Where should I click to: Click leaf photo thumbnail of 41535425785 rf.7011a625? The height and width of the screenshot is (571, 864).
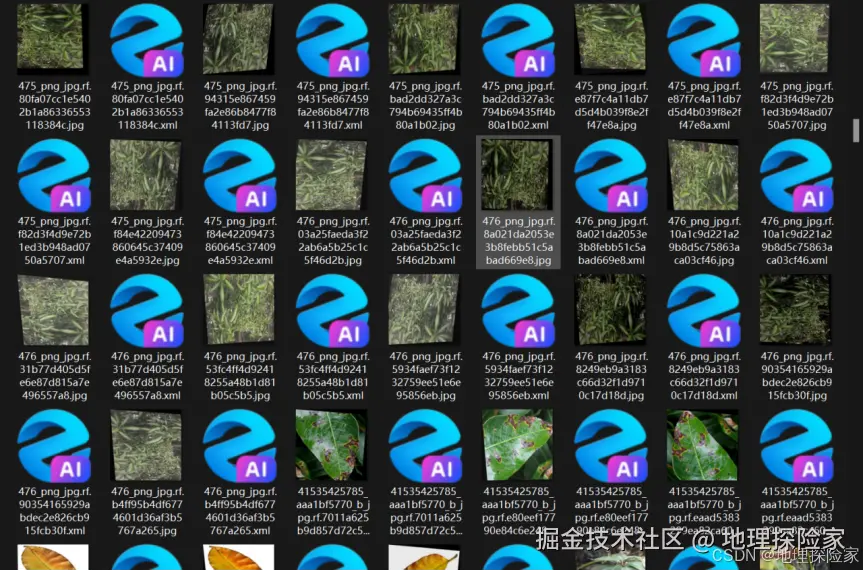[x=331, y=445]
